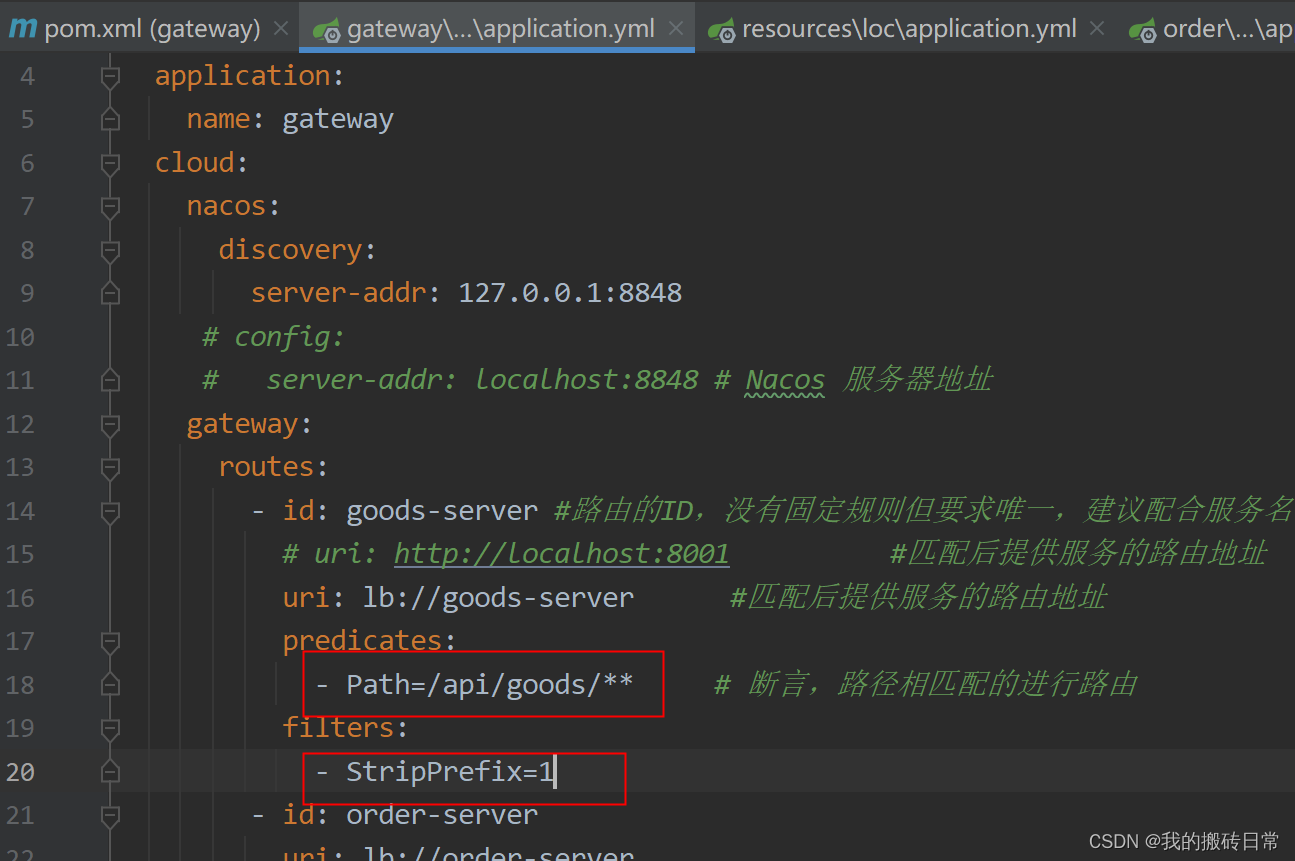Collapse the discovery section fold arrow
This screenshot has width=1295, height=861.
110,250
